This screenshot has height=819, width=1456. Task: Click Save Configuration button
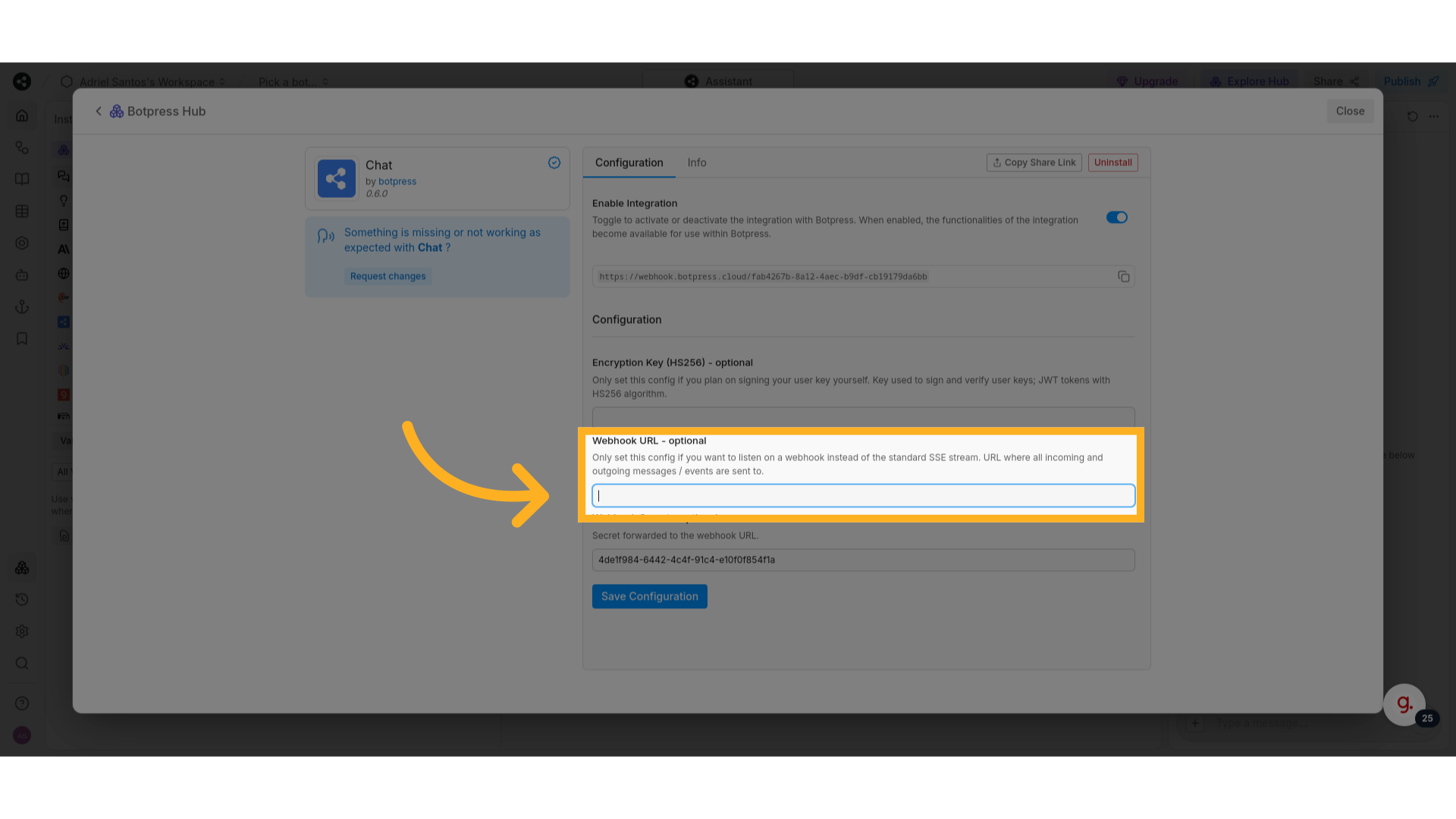click(649, 596)
